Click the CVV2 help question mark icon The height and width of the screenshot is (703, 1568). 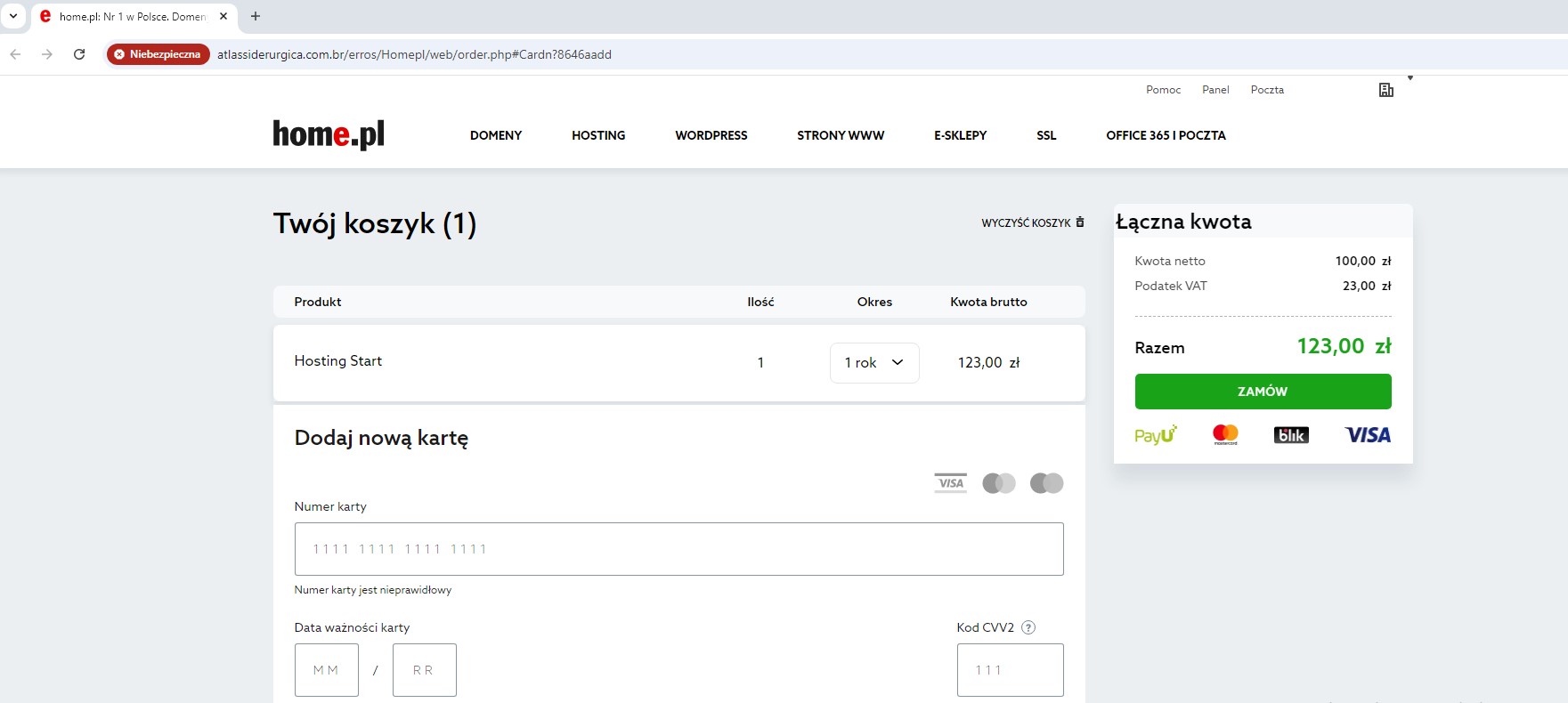1028,627
